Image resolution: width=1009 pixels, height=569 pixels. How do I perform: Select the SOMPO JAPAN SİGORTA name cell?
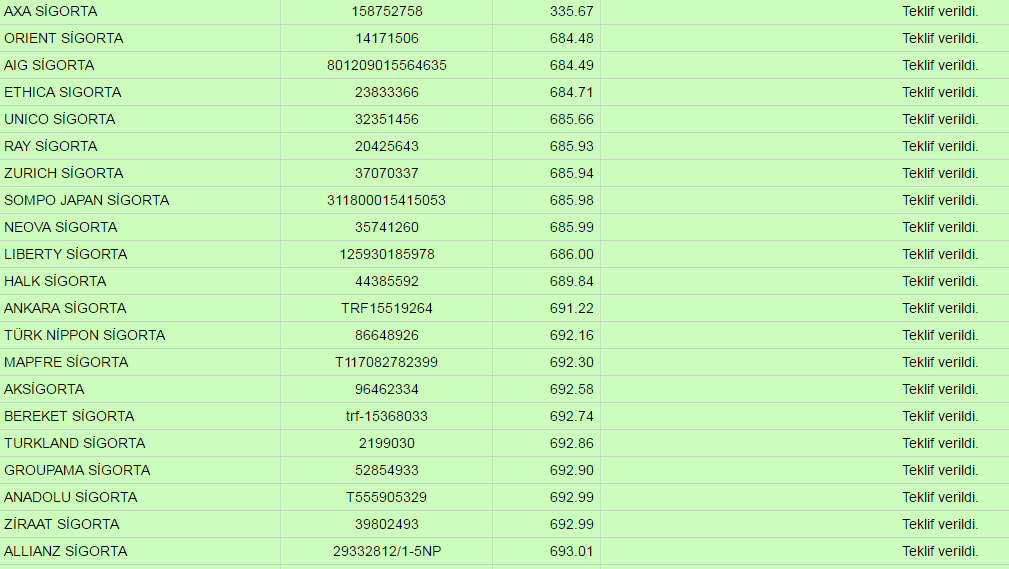click(x=87, y=200)
